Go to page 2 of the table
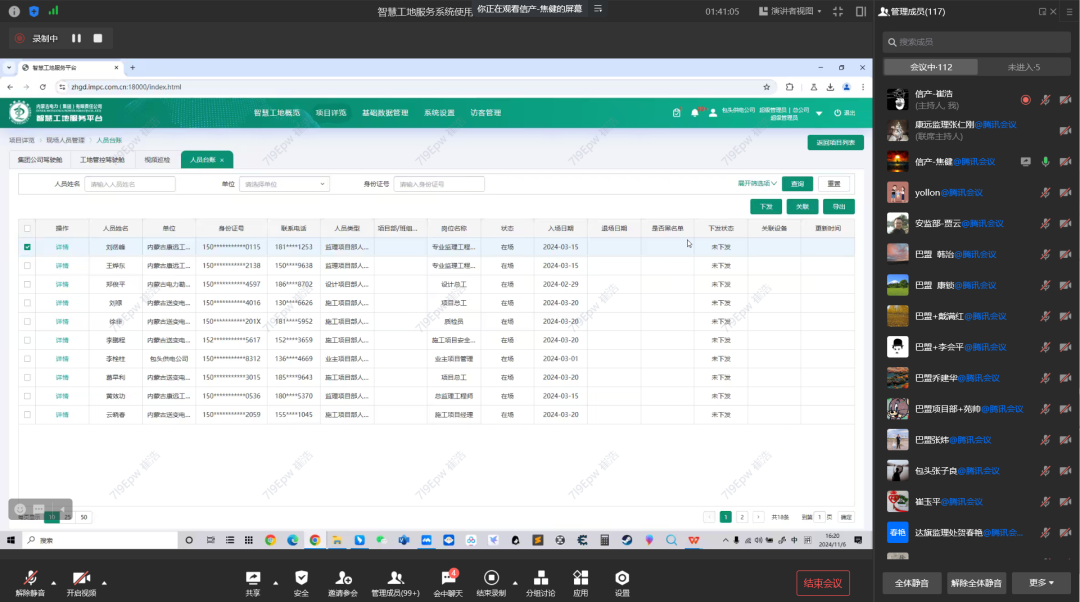The width and height of the screenshot is (1080, 602). 742,517
